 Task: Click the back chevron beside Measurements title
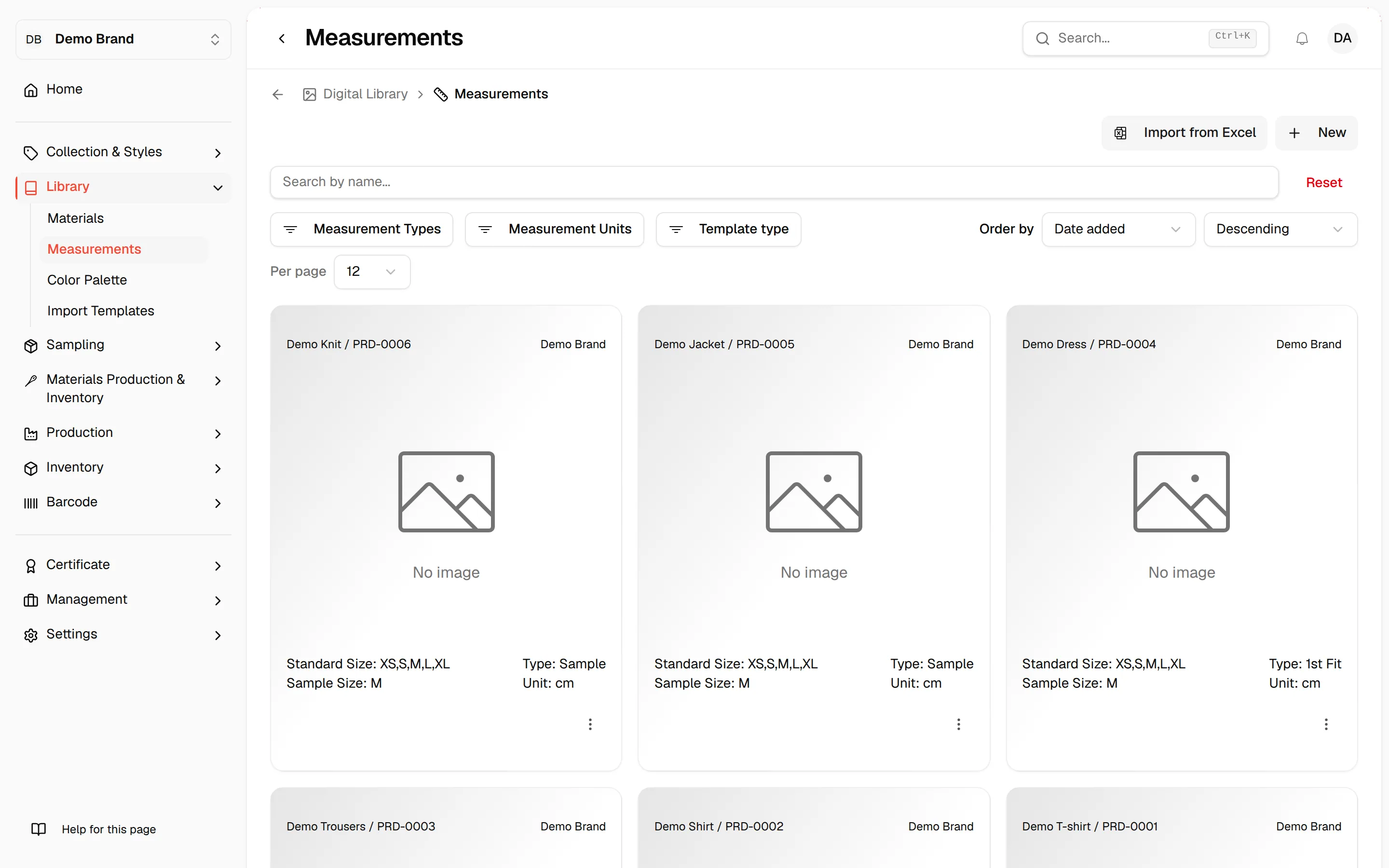282,39
